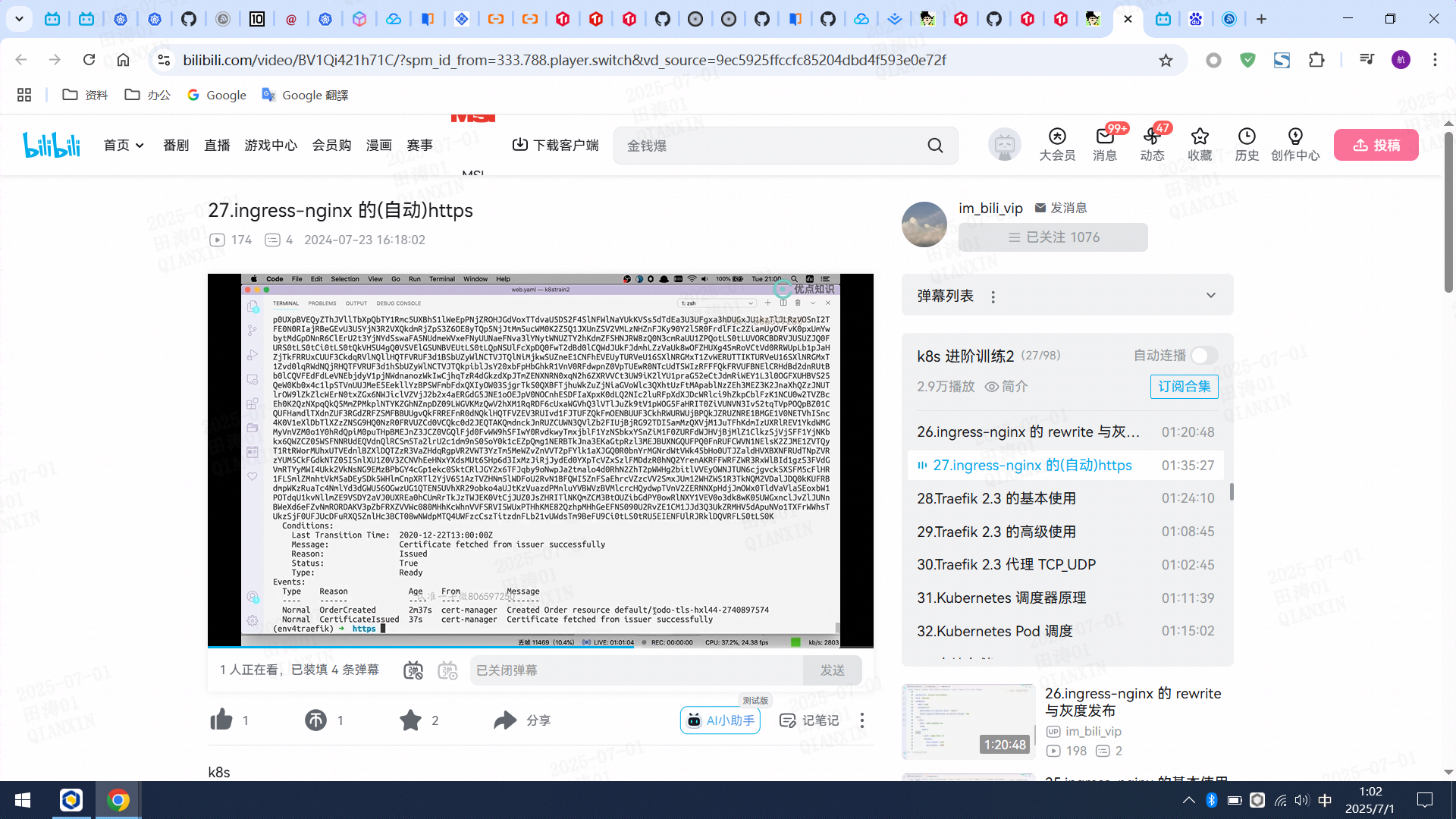Open the 26.ingress-nginx rewrite video thumbnail
1456x819 pixels.
(968, 721)
